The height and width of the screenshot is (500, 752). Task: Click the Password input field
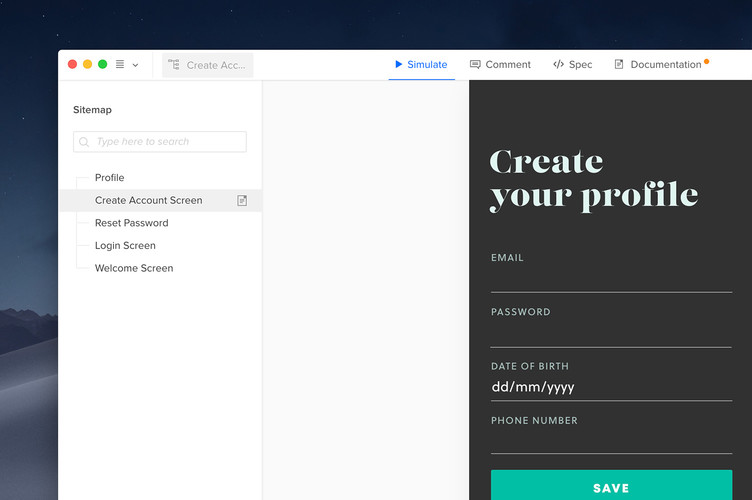point(611,334)
